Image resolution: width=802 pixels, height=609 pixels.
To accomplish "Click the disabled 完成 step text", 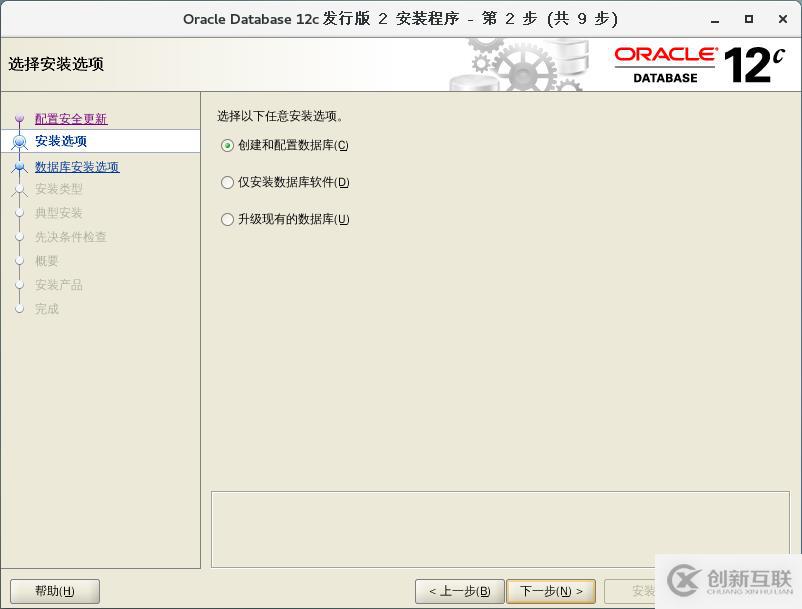I will [47, 309].
